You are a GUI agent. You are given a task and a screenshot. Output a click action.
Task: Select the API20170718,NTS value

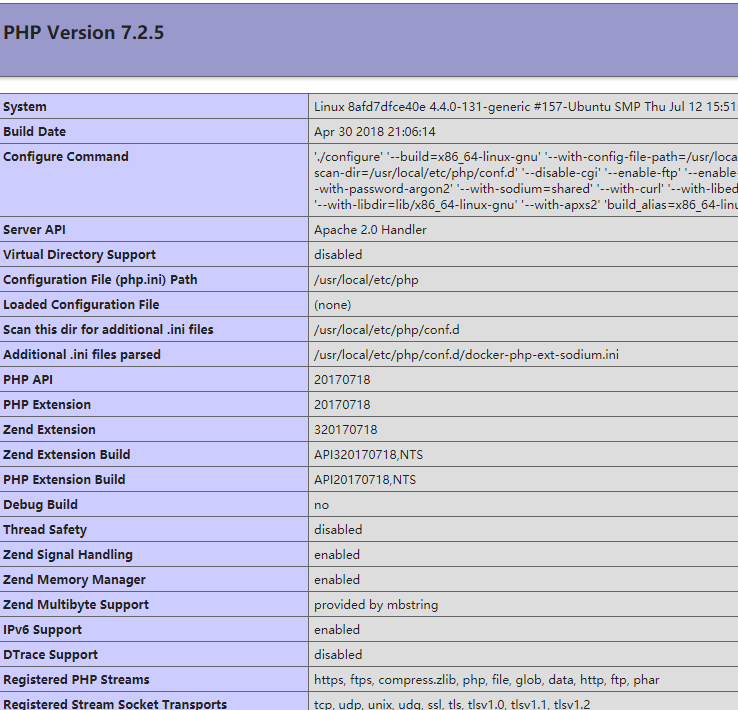(x=365, y=479)
